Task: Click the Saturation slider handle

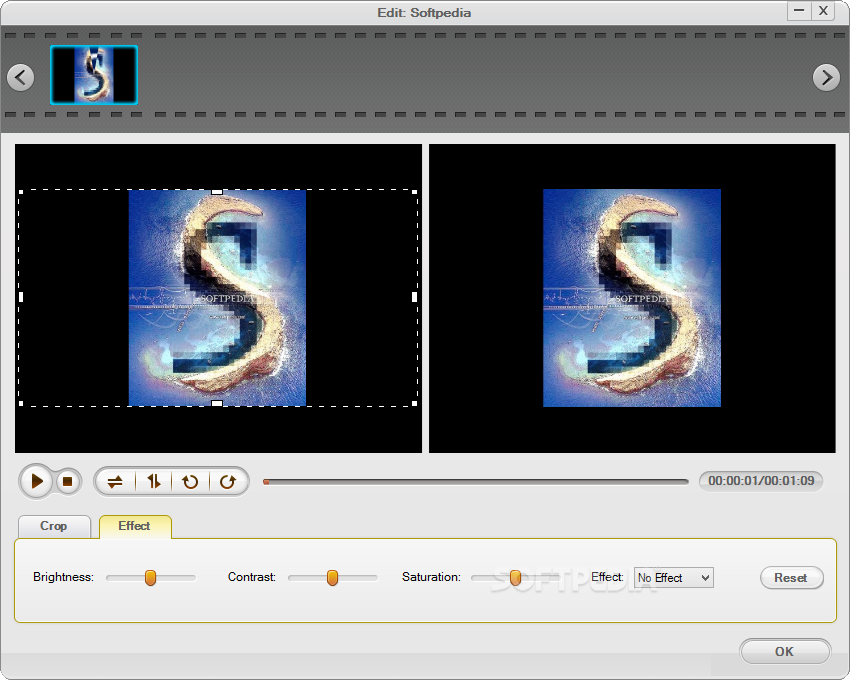Action: [516, 578]
